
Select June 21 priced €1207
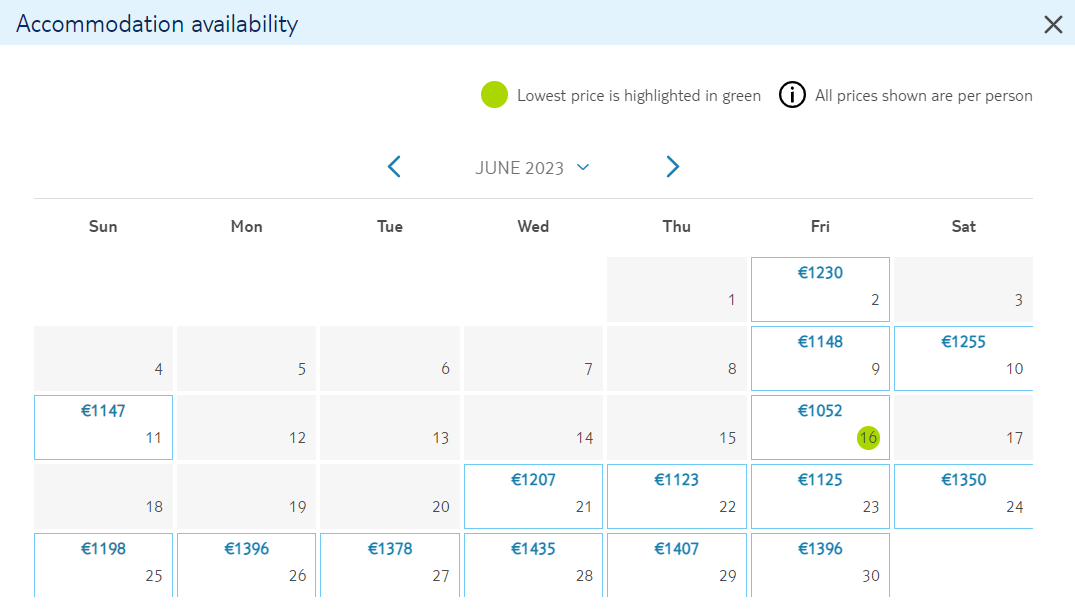pyautogui.click(x=533, y=496)
